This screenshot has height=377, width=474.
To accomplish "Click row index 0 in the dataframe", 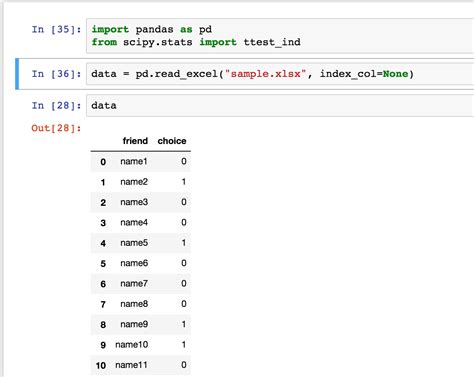I will 103,162.
